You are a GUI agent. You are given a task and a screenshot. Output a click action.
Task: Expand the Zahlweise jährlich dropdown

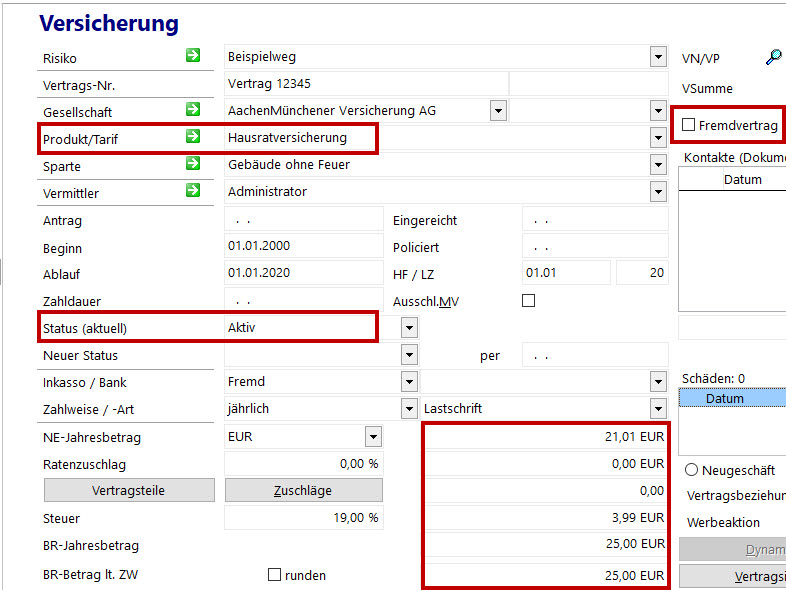(x=409, y=408)
